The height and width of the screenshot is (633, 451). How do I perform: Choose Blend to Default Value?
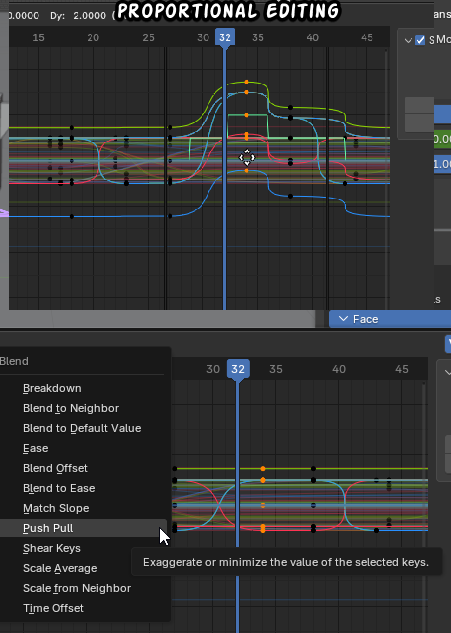[x=82, y=428]
